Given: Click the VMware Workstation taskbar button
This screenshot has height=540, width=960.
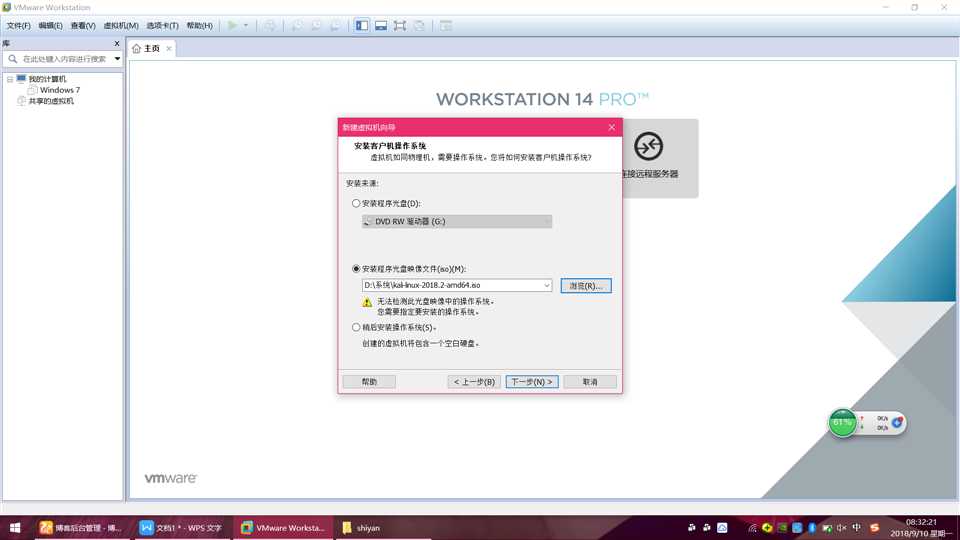Looking at the screenshot, I should pyautogui.click(x=283, y=528).
